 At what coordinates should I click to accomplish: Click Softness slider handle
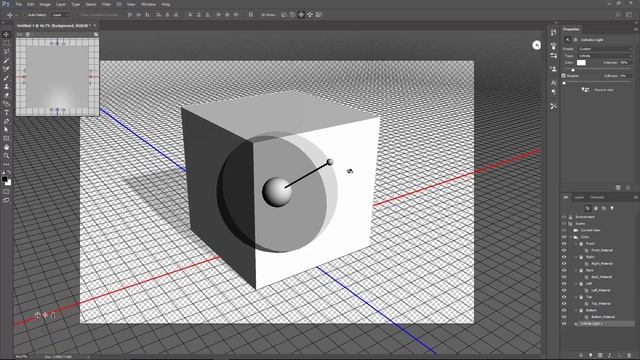click(564, 83)
